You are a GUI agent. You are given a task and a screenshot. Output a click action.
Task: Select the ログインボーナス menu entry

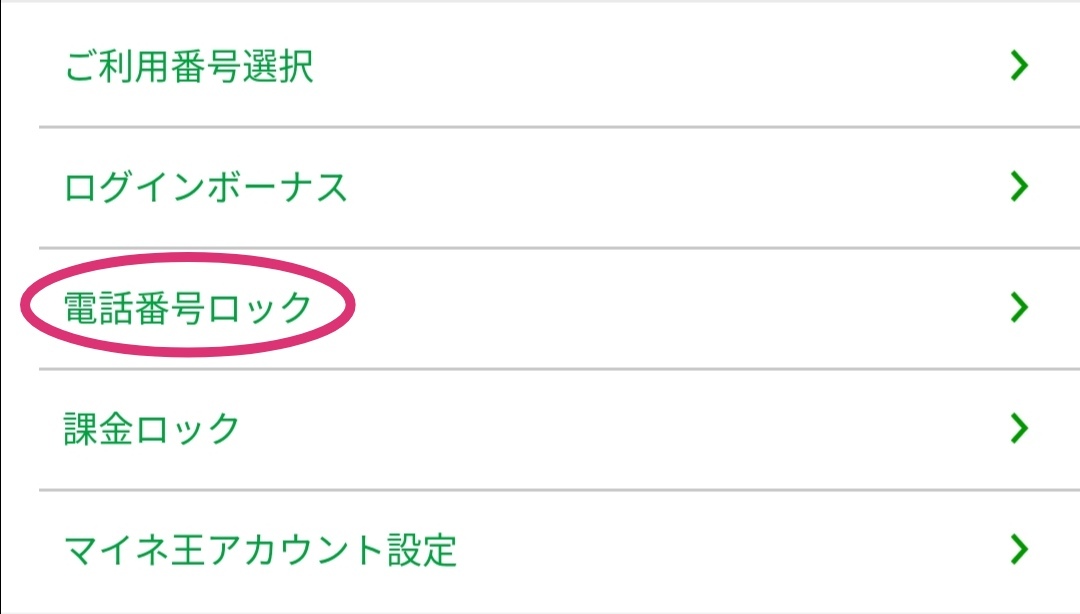540,187
